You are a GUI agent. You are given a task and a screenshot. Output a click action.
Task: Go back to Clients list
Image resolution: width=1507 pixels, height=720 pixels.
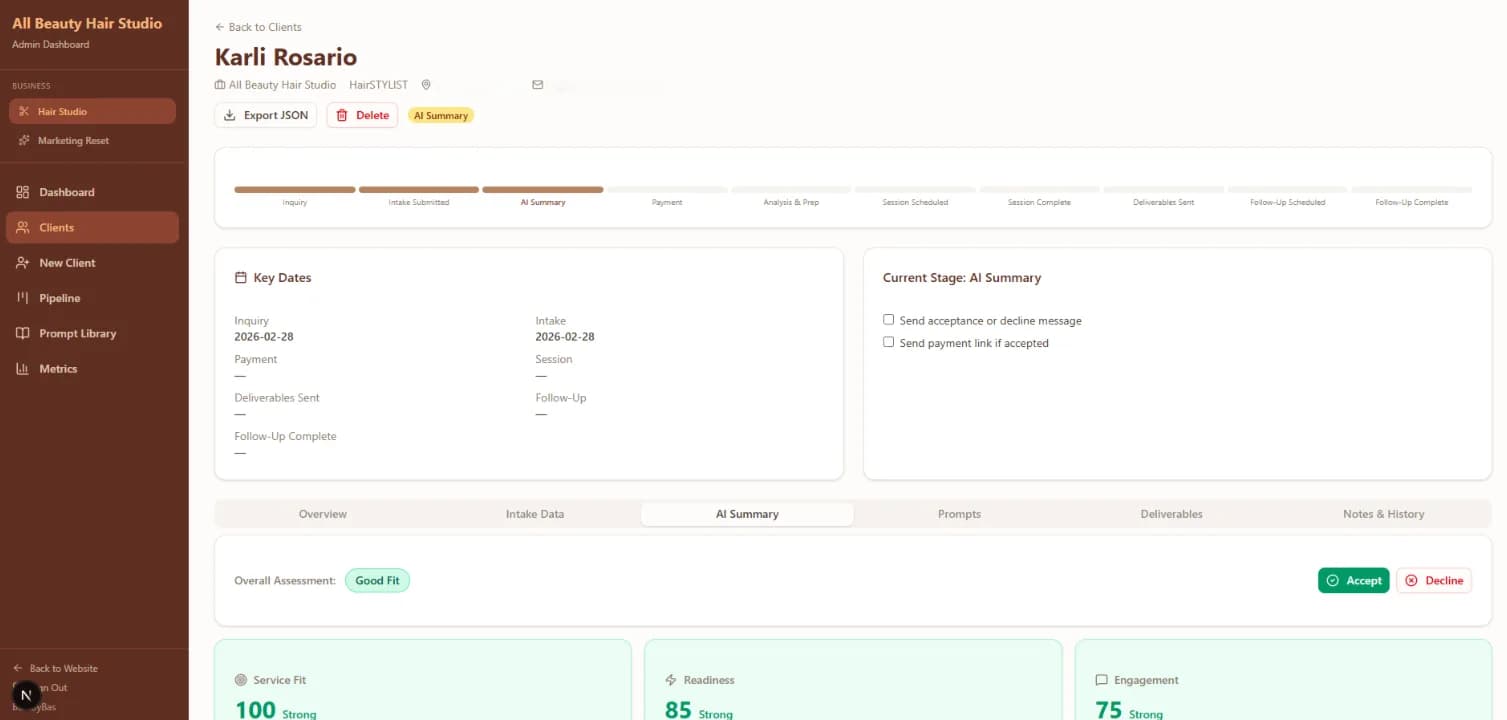pyautogui.click(x=258, y=27)
